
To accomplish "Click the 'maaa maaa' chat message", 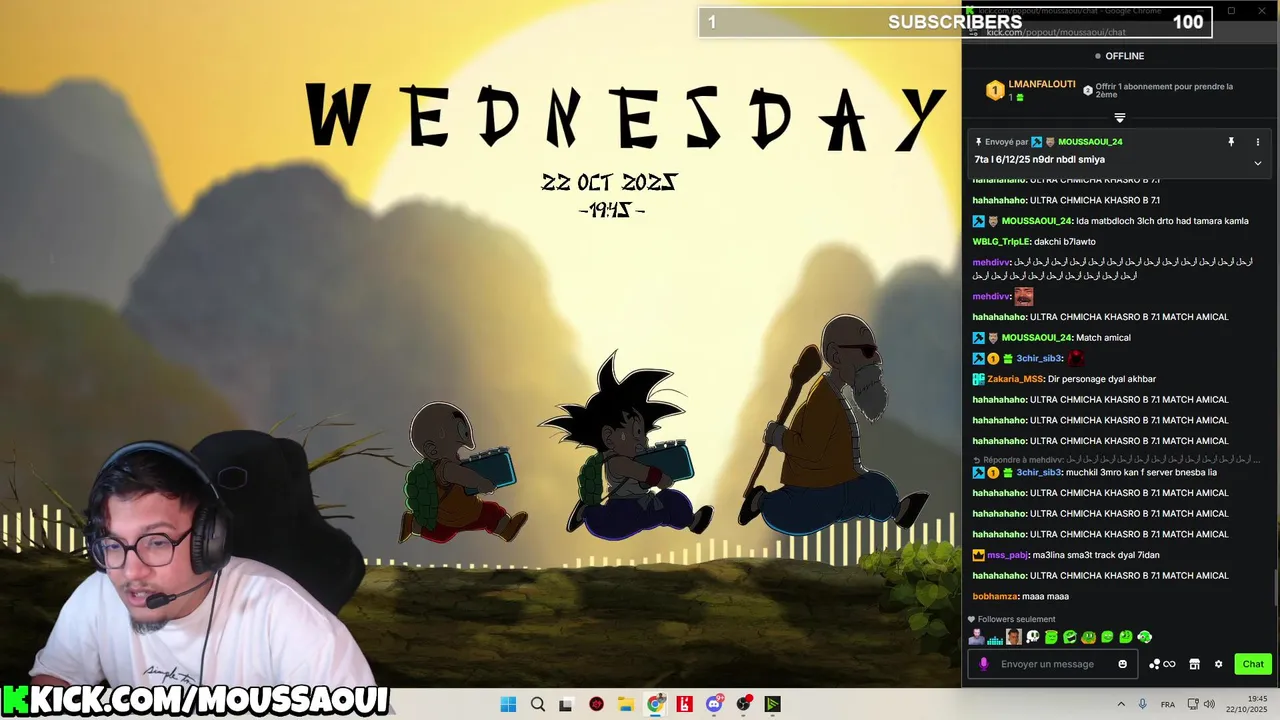I will [1046, 596].
